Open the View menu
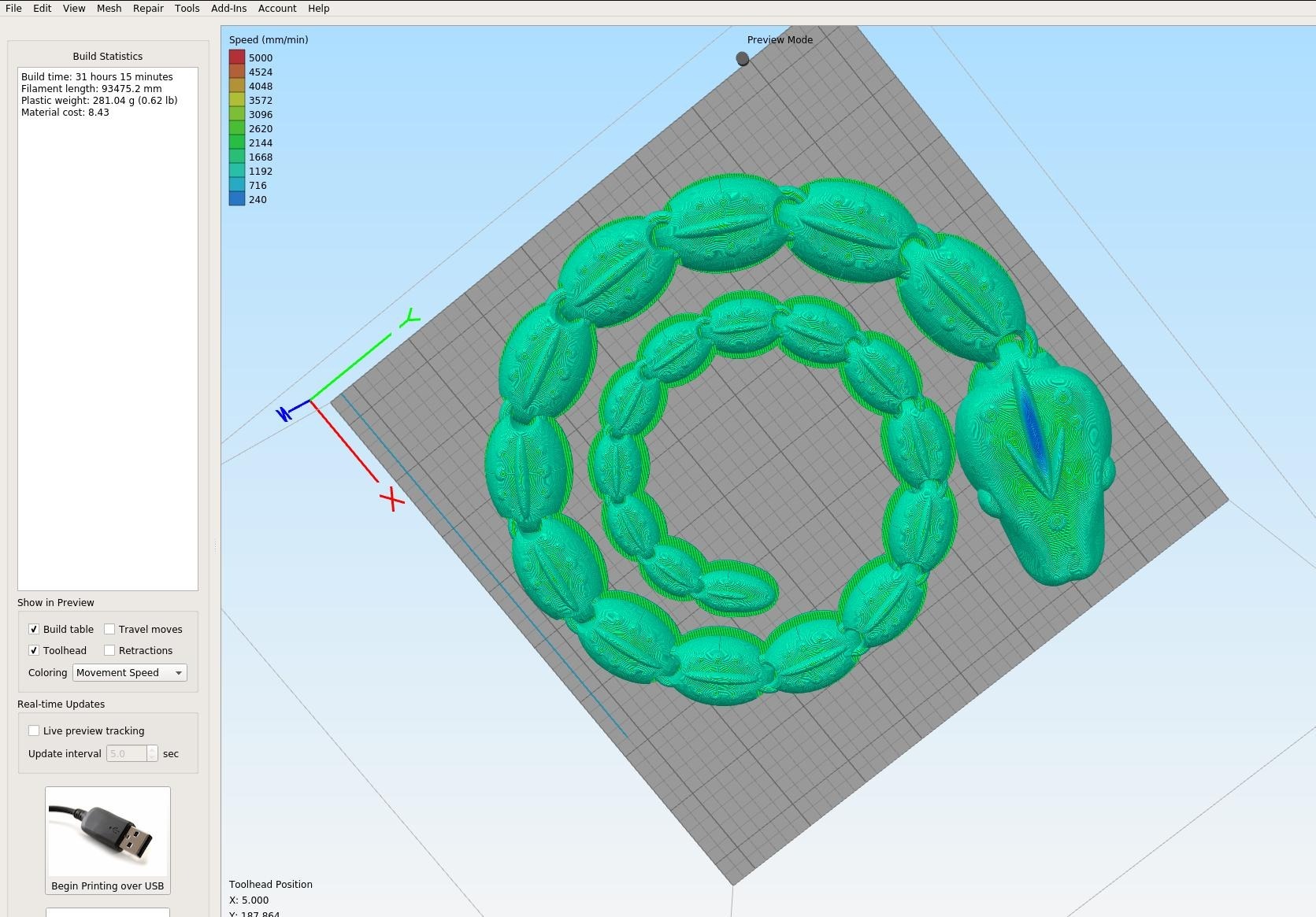The height and width of the screenshot is (917, 1316). click(x=74, y=8)
